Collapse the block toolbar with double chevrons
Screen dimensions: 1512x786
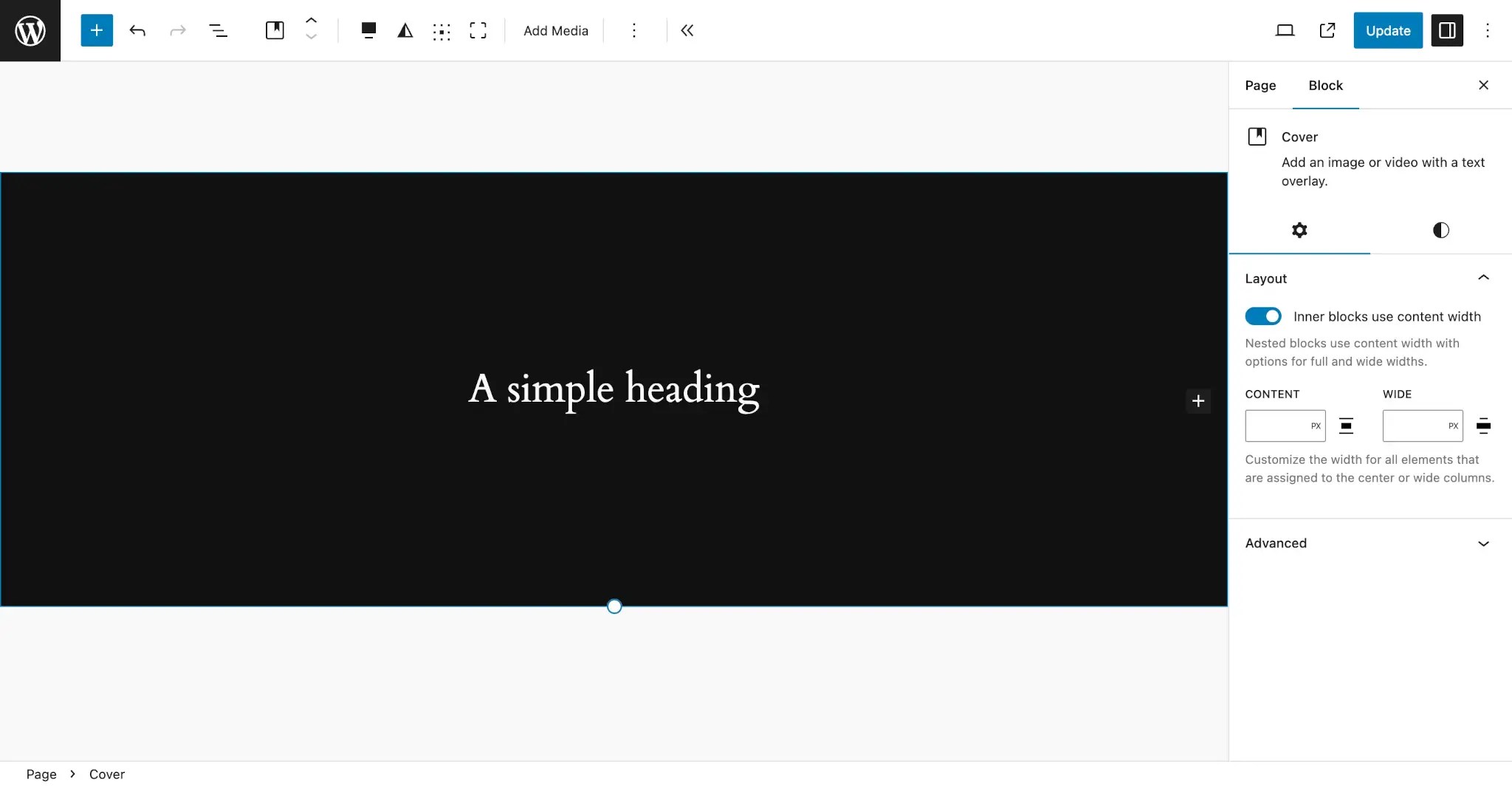click(x=687, y=30)
